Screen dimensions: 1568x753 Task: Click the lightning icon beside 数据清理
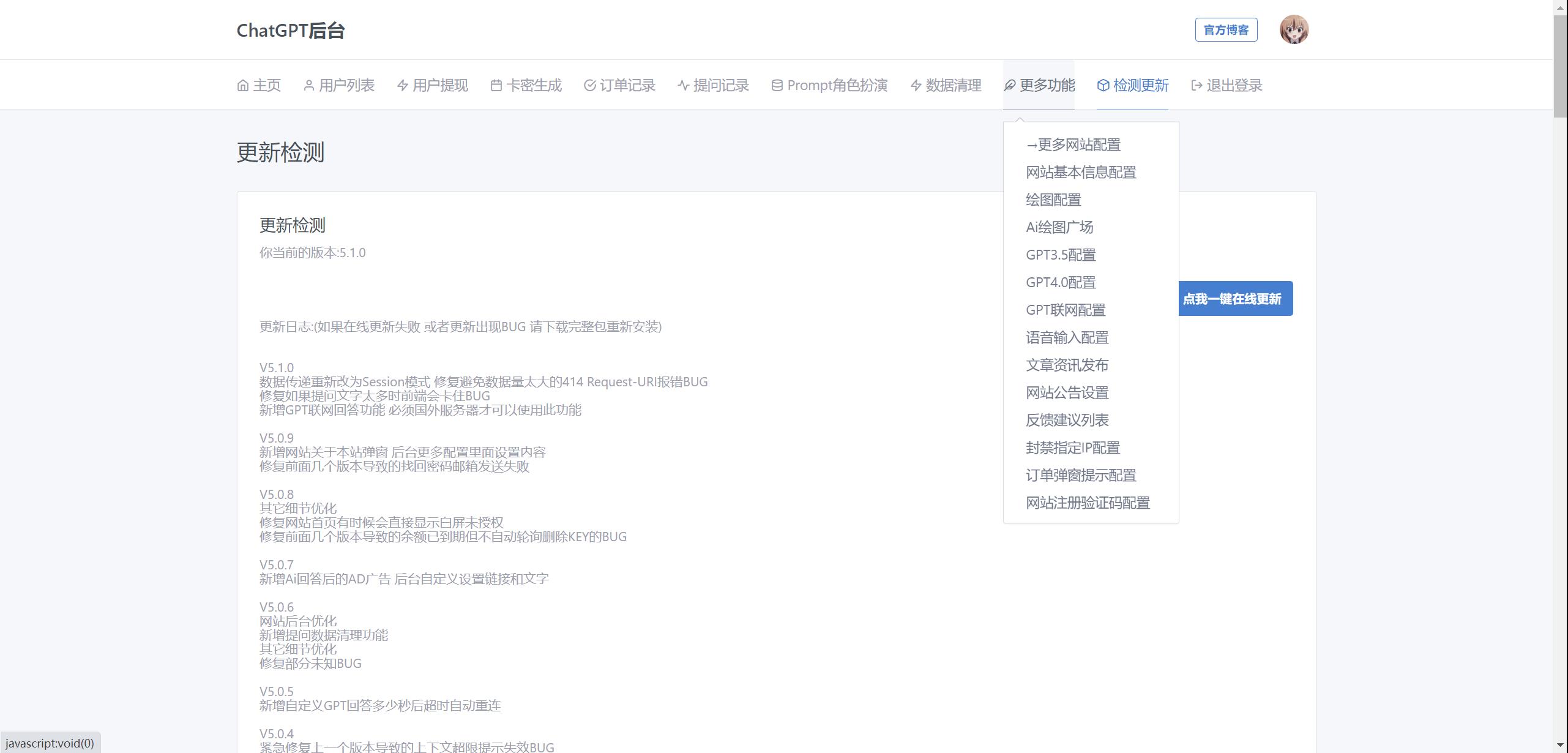point(916,86)
